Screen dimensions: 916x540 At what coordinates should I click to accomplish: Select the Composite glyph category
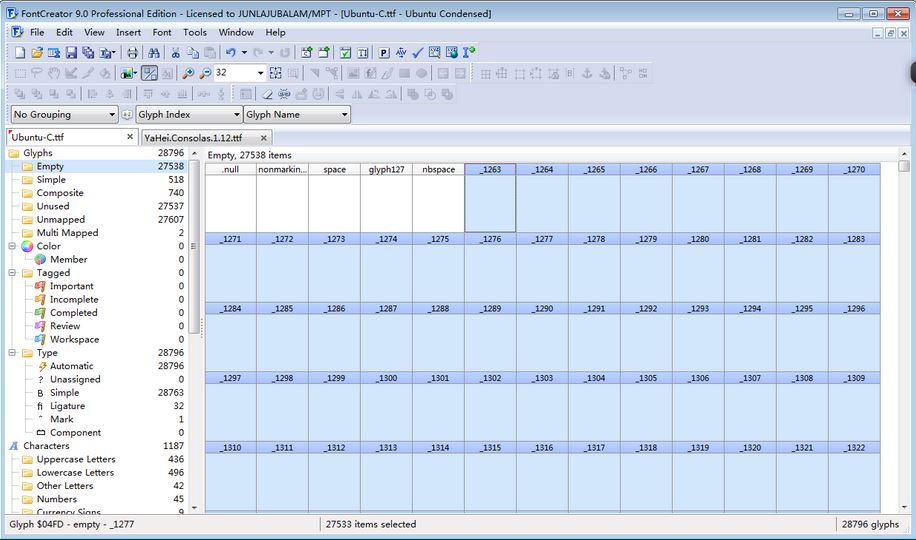coord(60,193)
